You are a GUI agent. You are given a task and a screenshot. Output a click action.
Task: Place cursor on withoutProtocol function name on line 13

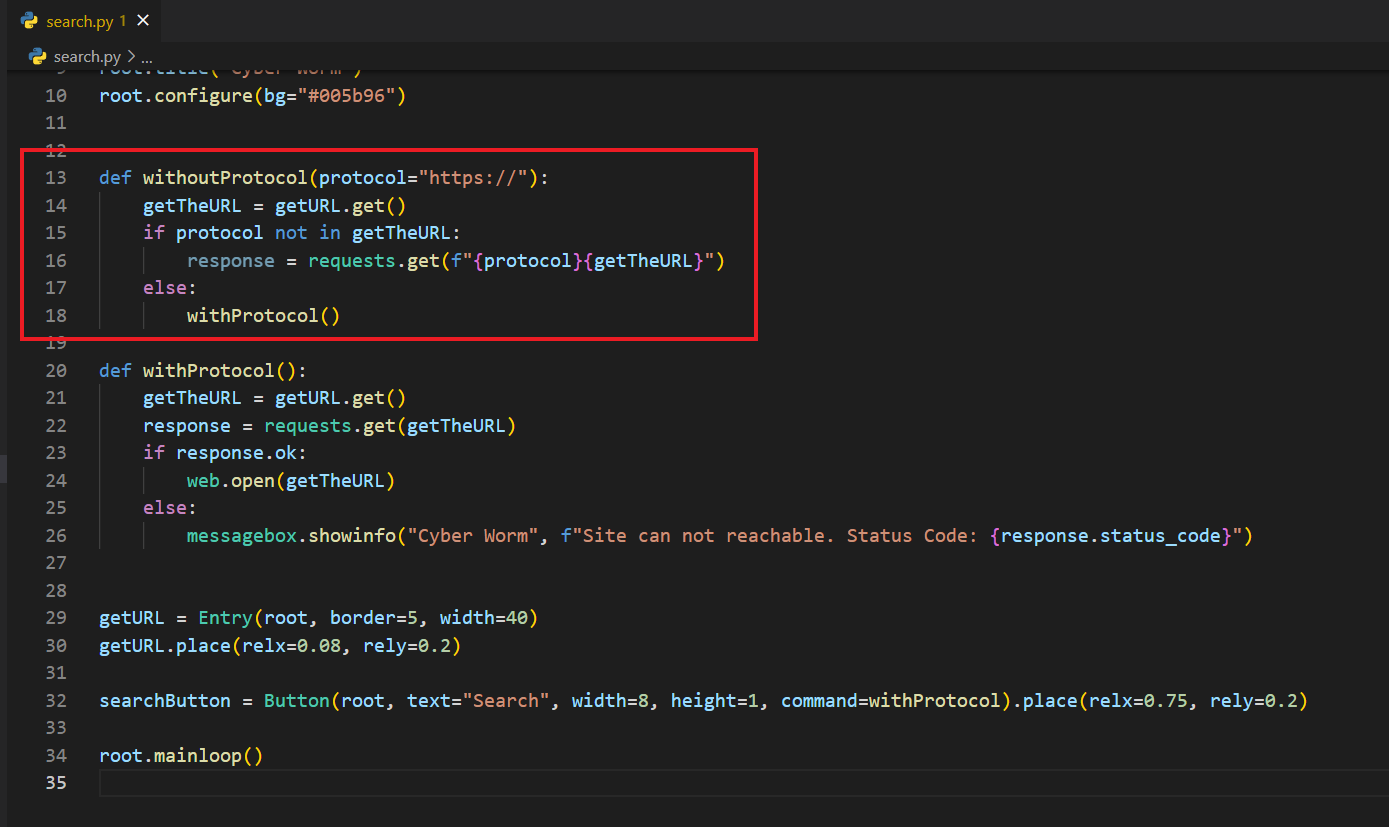pos(225,178)
